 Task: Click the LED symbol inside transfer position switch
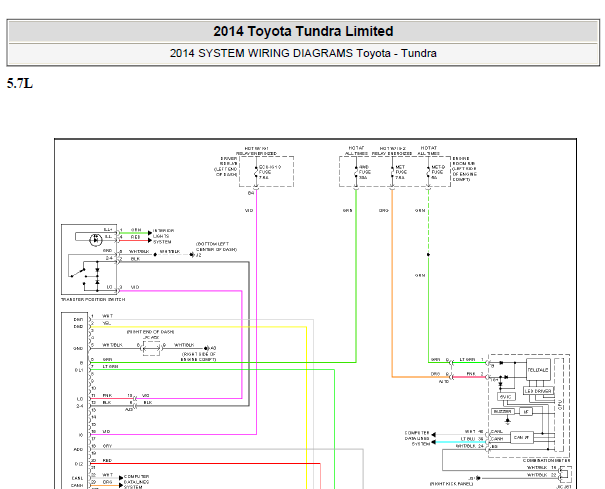tap(95, 240)
